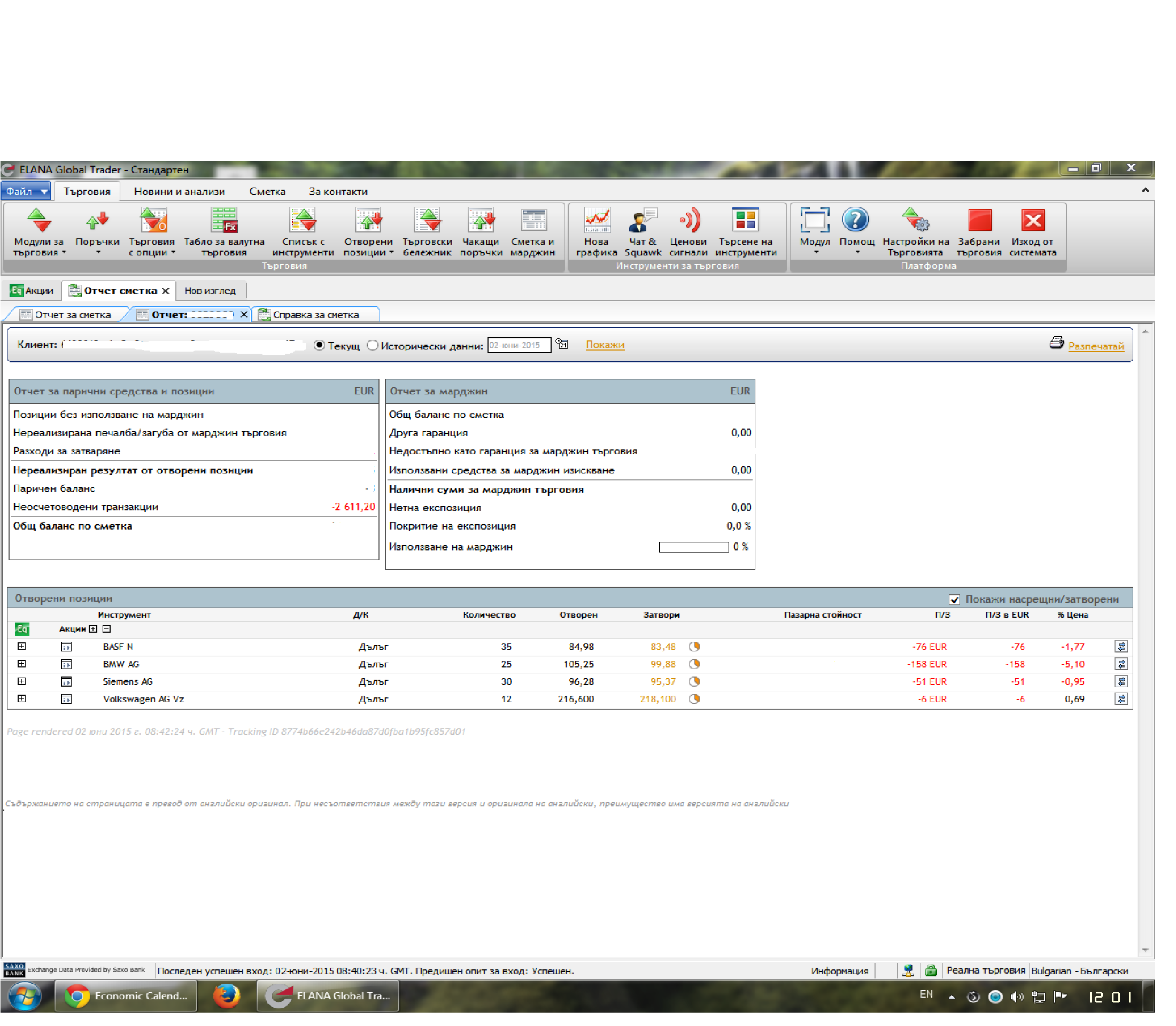
Task: Open Сметка ribbon tab
Action: (267, 191)
